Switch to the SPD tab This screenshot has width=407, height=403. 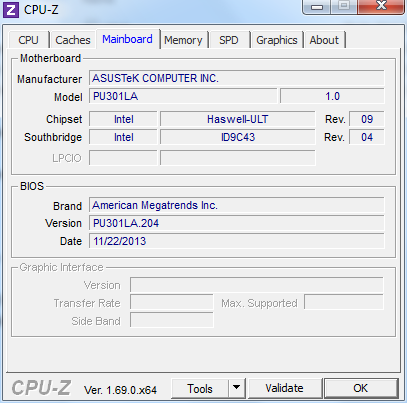tap(229, 40)
